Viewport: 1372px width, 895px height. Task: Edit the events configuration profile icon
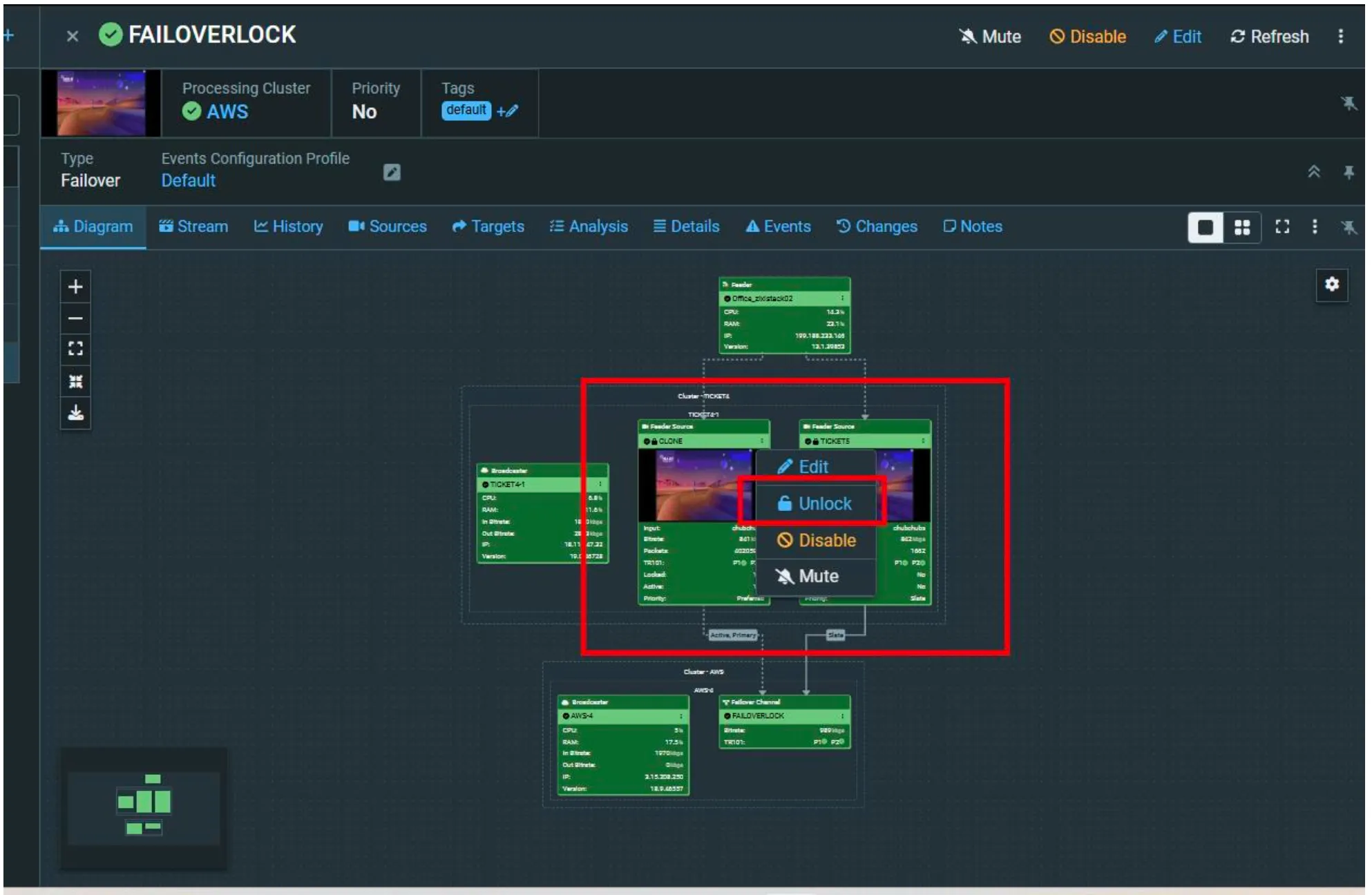[392, 172]
